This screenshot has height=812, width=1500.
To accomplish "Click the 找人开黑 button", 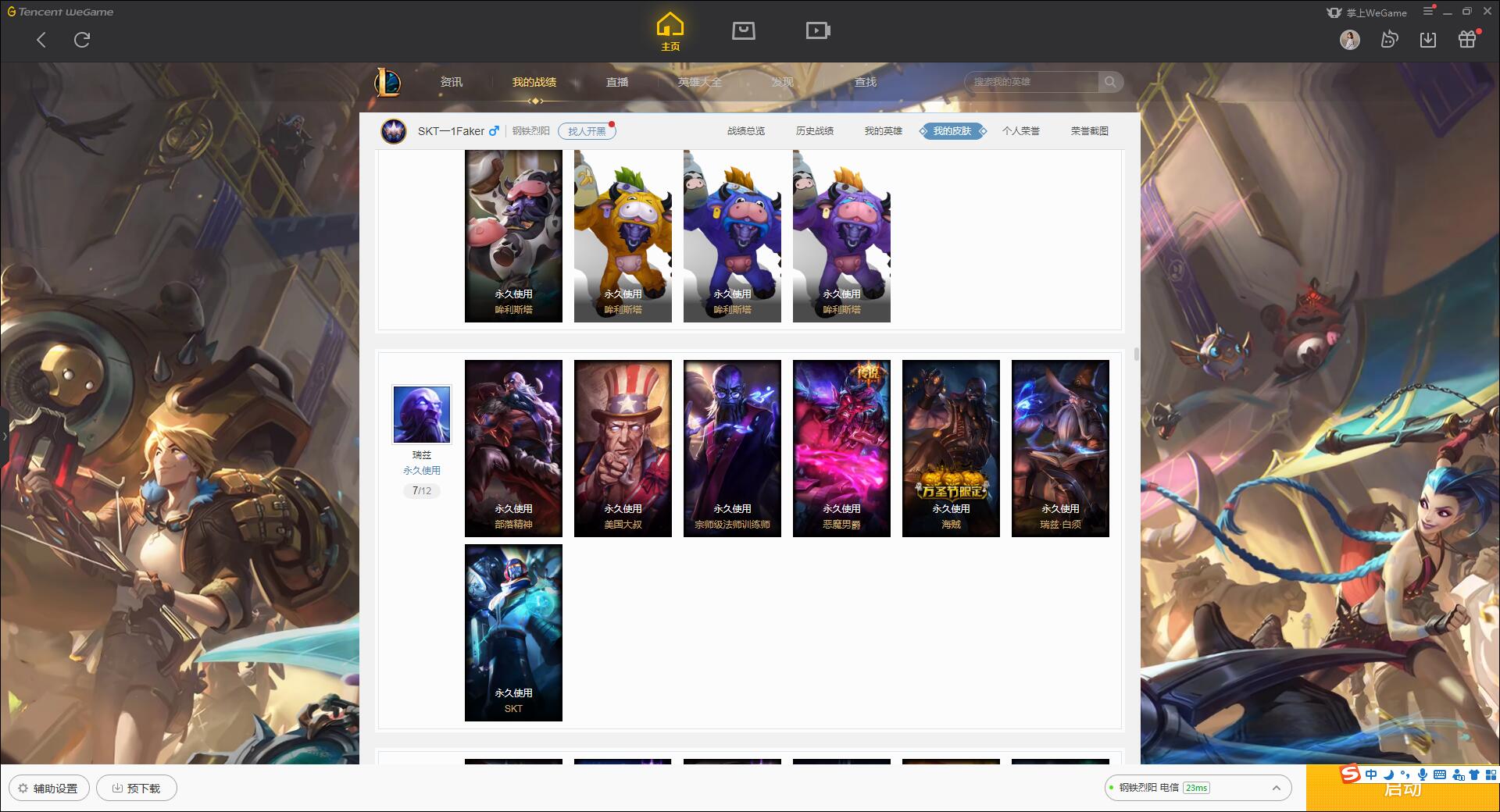I will coord(587,131).
